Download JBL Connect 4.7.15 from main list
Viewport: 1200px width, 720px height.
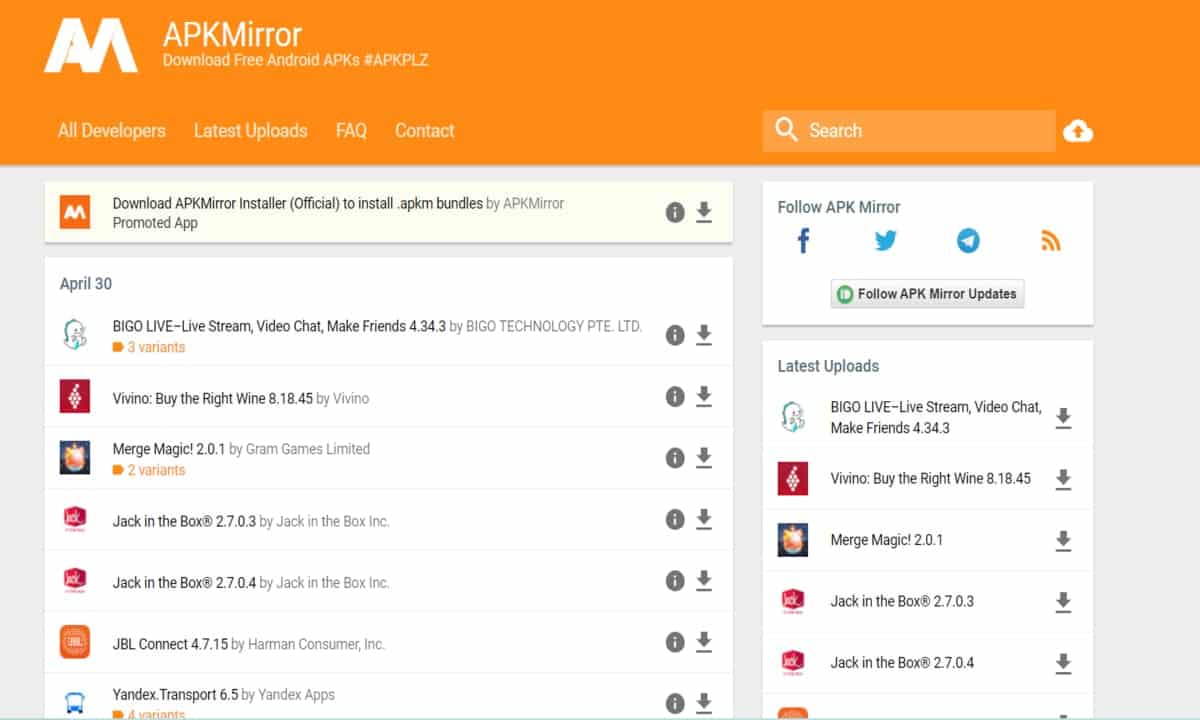(704, 642)
